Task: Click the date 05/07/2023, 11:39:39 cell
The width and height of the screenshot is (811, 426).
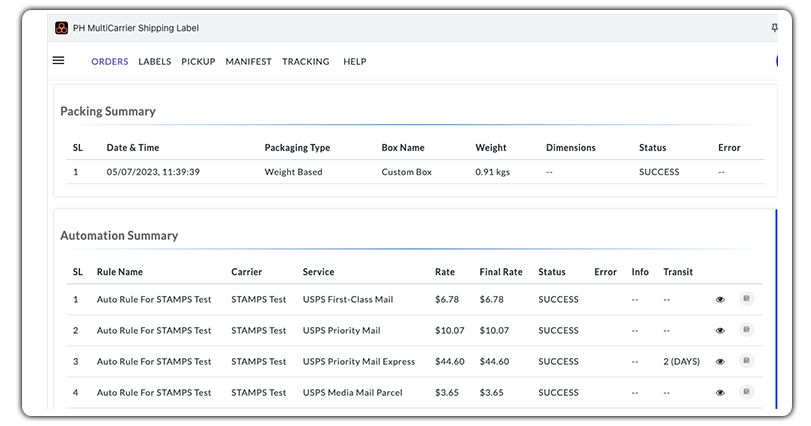Action: point(153,172)
